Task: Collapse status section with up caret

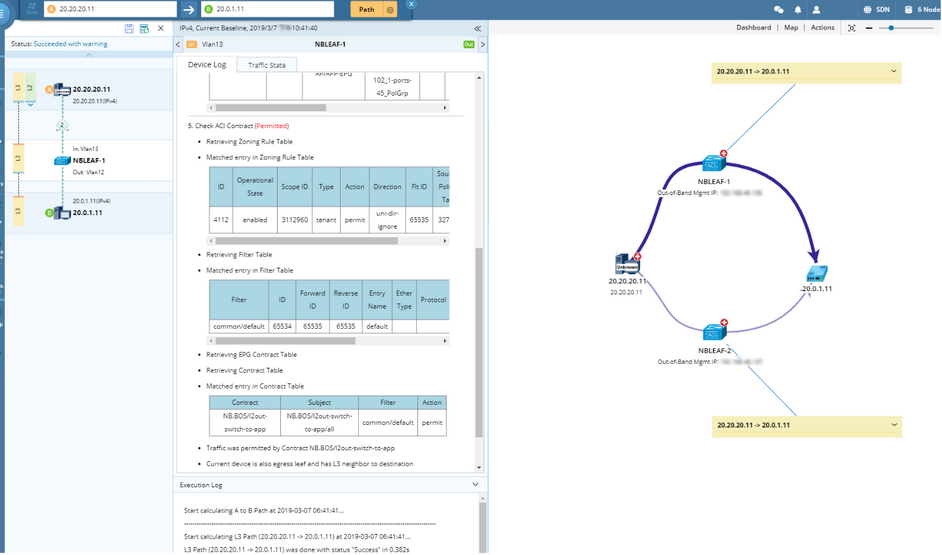Action: pyautogui.click(x=89, y=55)
